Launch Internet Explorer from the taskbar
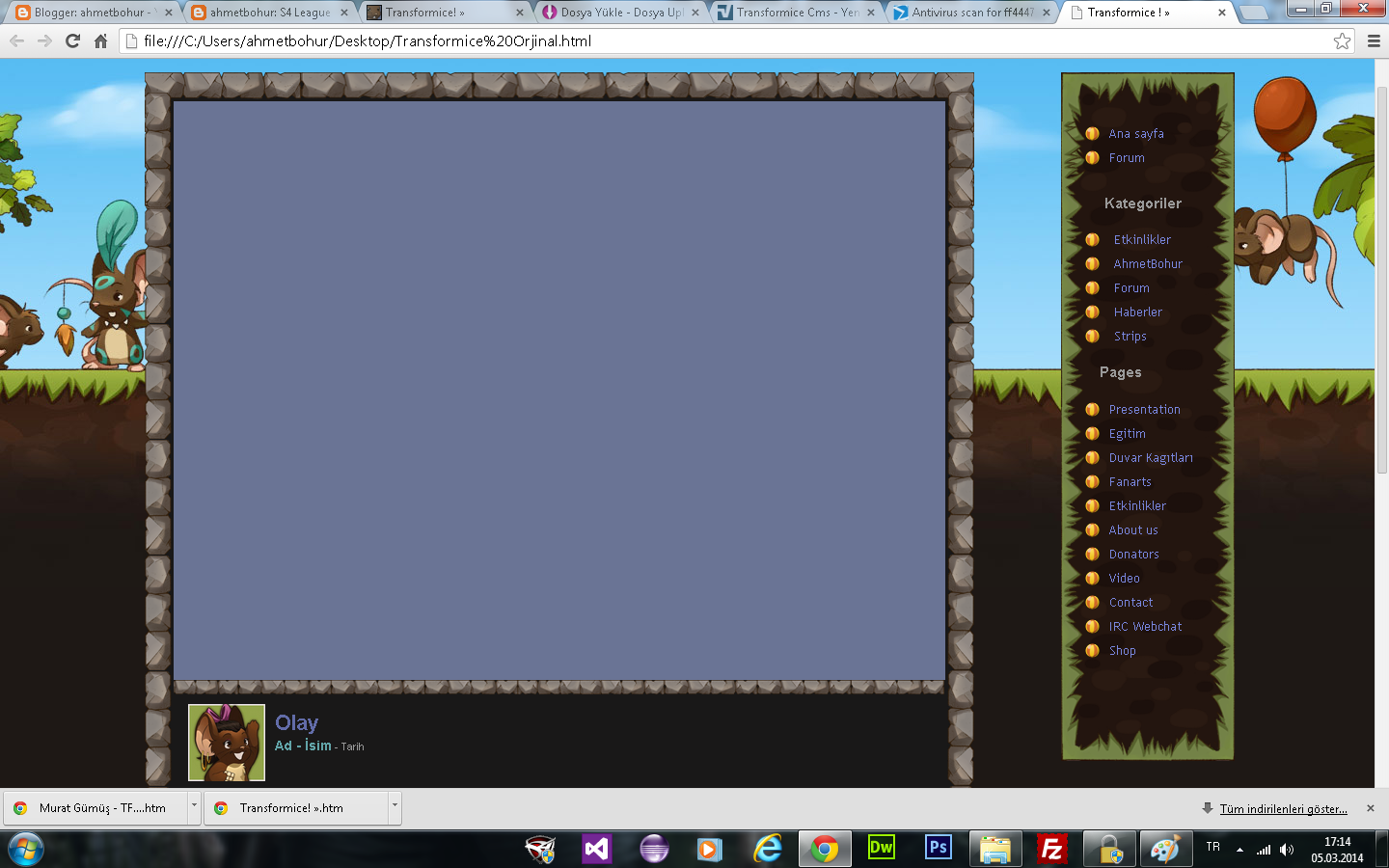The image size is (1389, 868). (768, 849)
